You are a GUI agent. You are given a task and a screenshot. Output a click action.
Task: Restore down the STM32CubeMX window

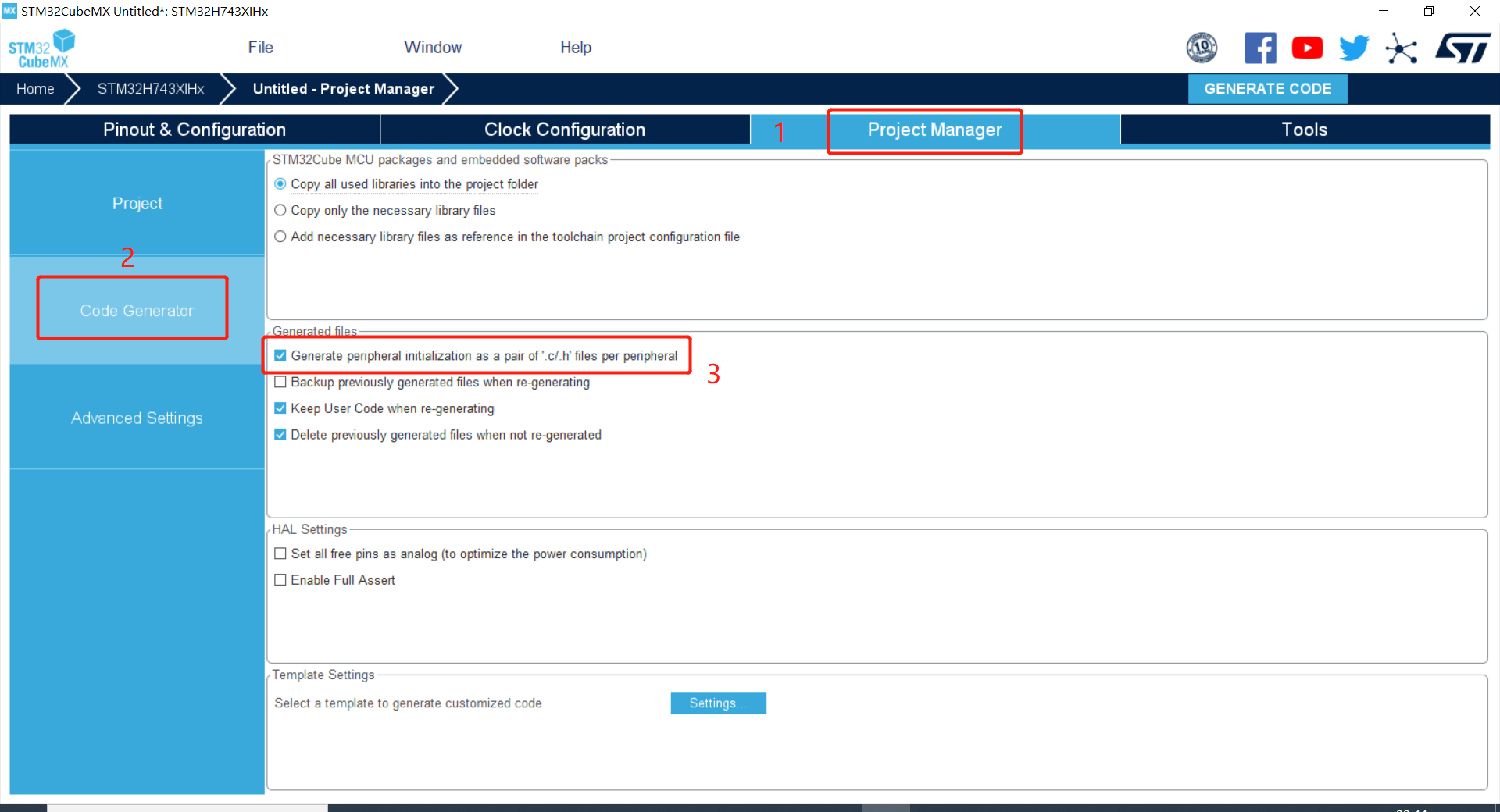pyautogui.click(x=1429, y=11)
